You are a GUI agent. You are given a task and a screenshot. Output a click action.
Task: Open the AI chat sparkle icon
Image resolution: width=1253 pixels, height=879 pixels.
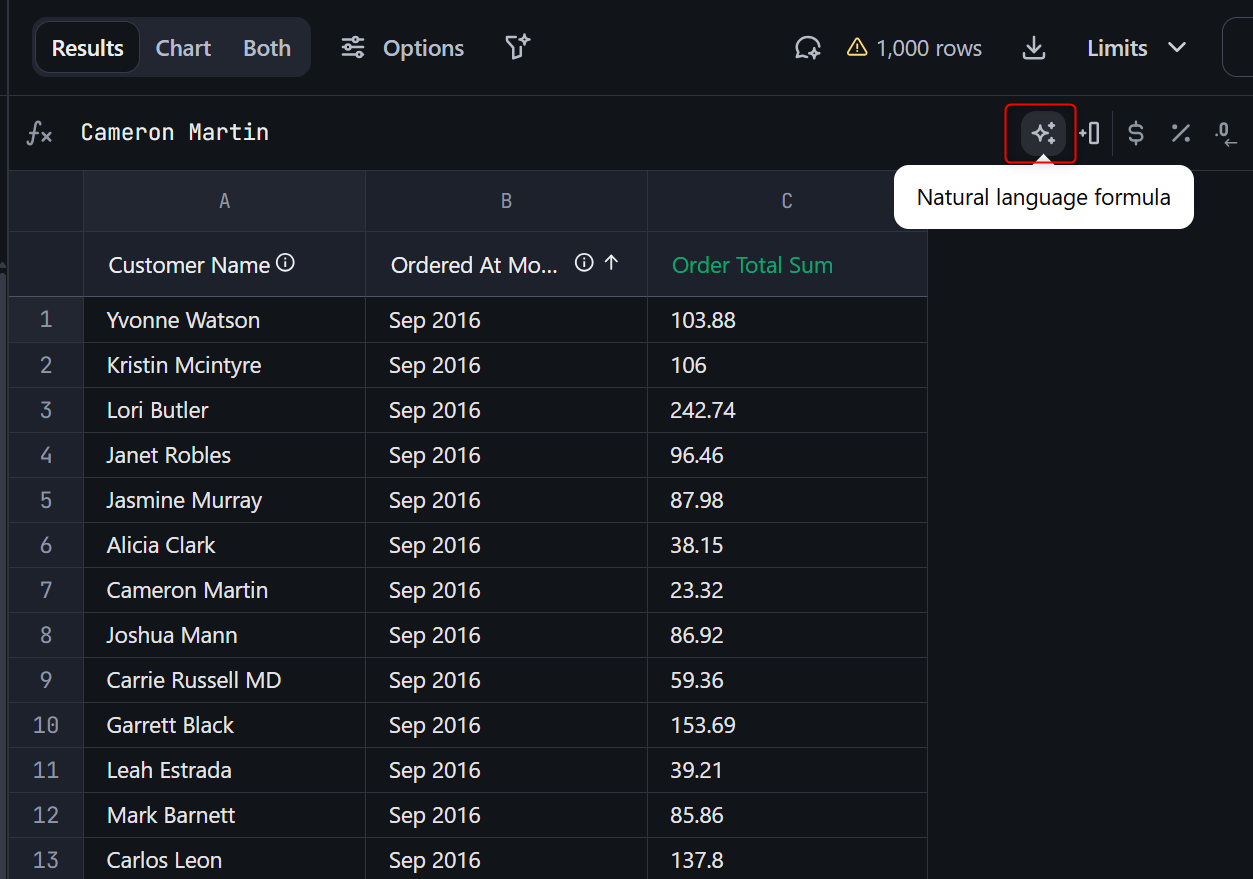point(807,48)
